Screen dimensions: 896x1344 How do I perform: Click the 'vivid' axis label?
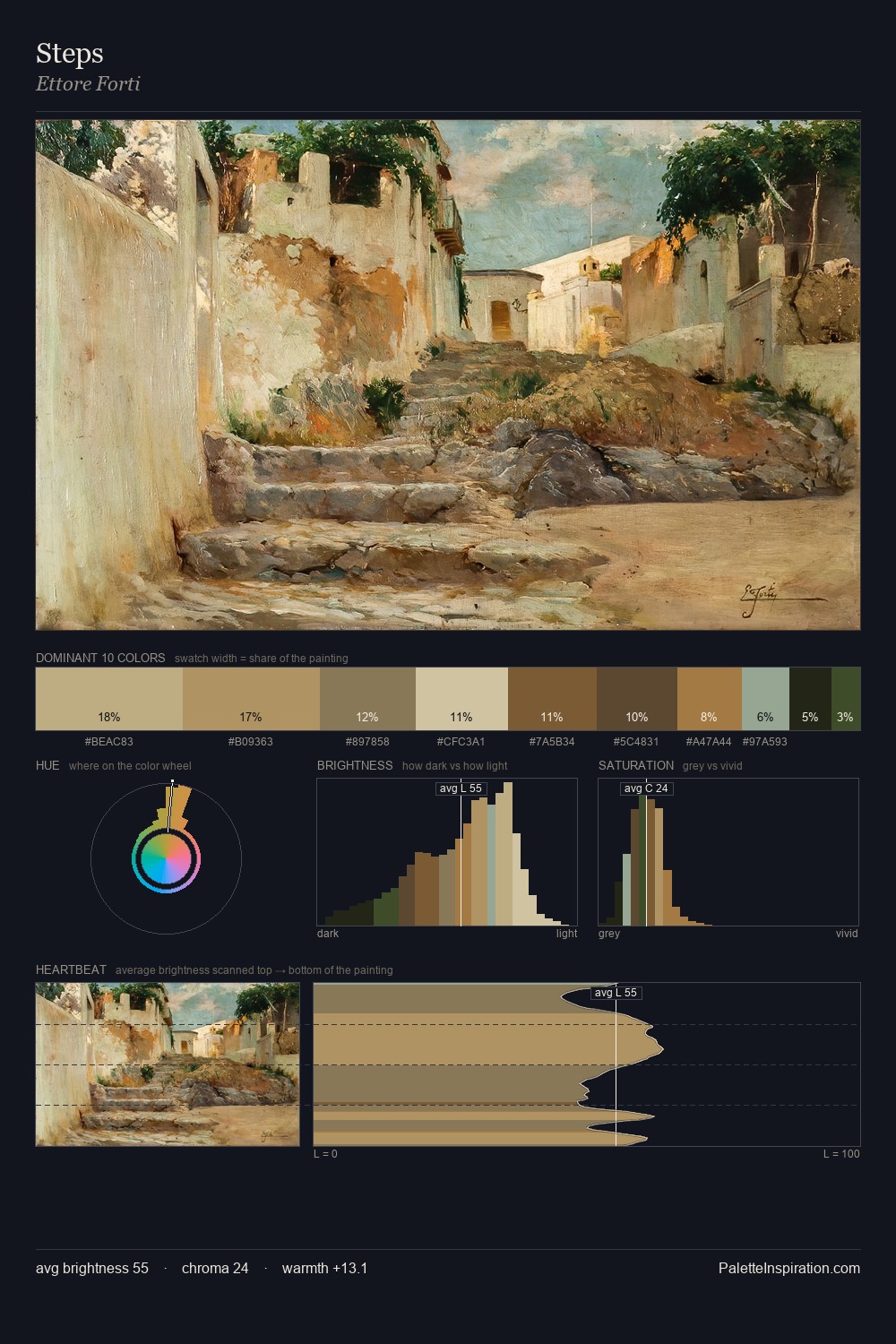tap(847, 934)
